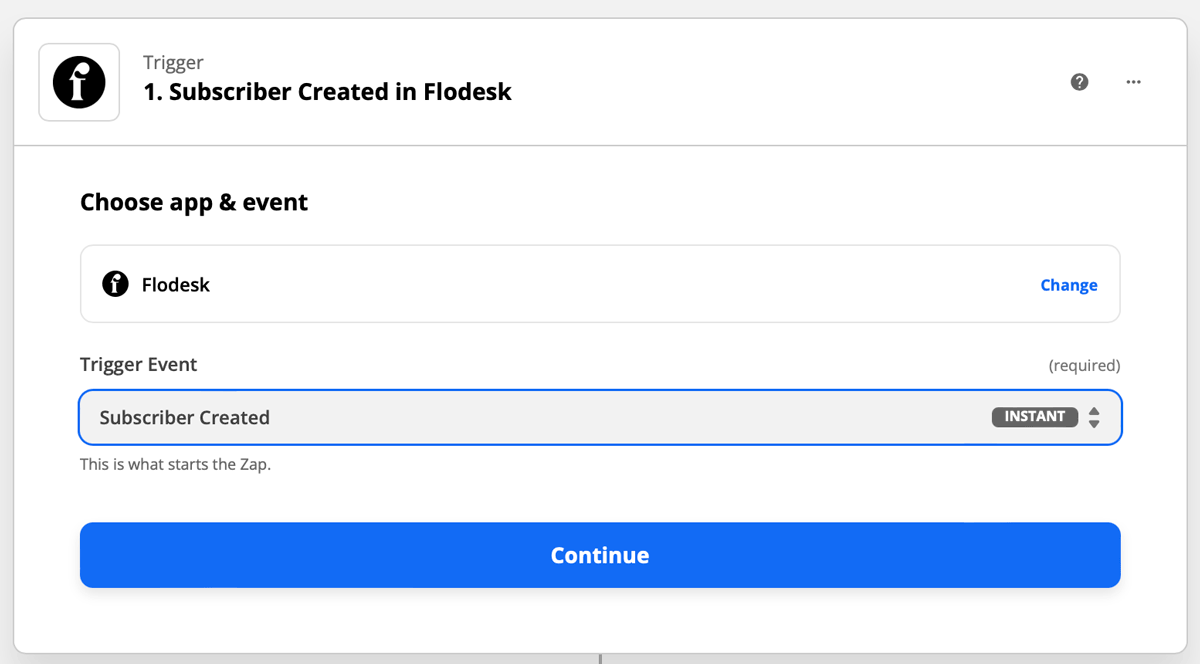Click the (required) indicator text

pyautogui.click(x=1084, y=366)
